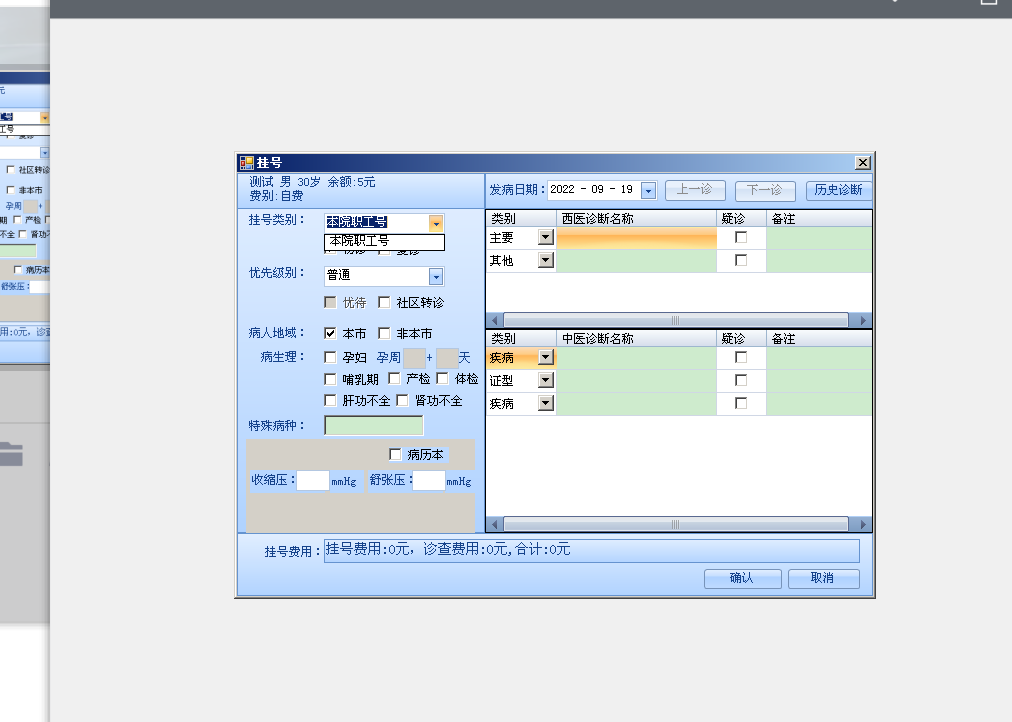Click the 中医 table horizontal scrollbar thumb
This screenshot has width=1012, height=722.
pyautogui.click(x=676, y=525)
